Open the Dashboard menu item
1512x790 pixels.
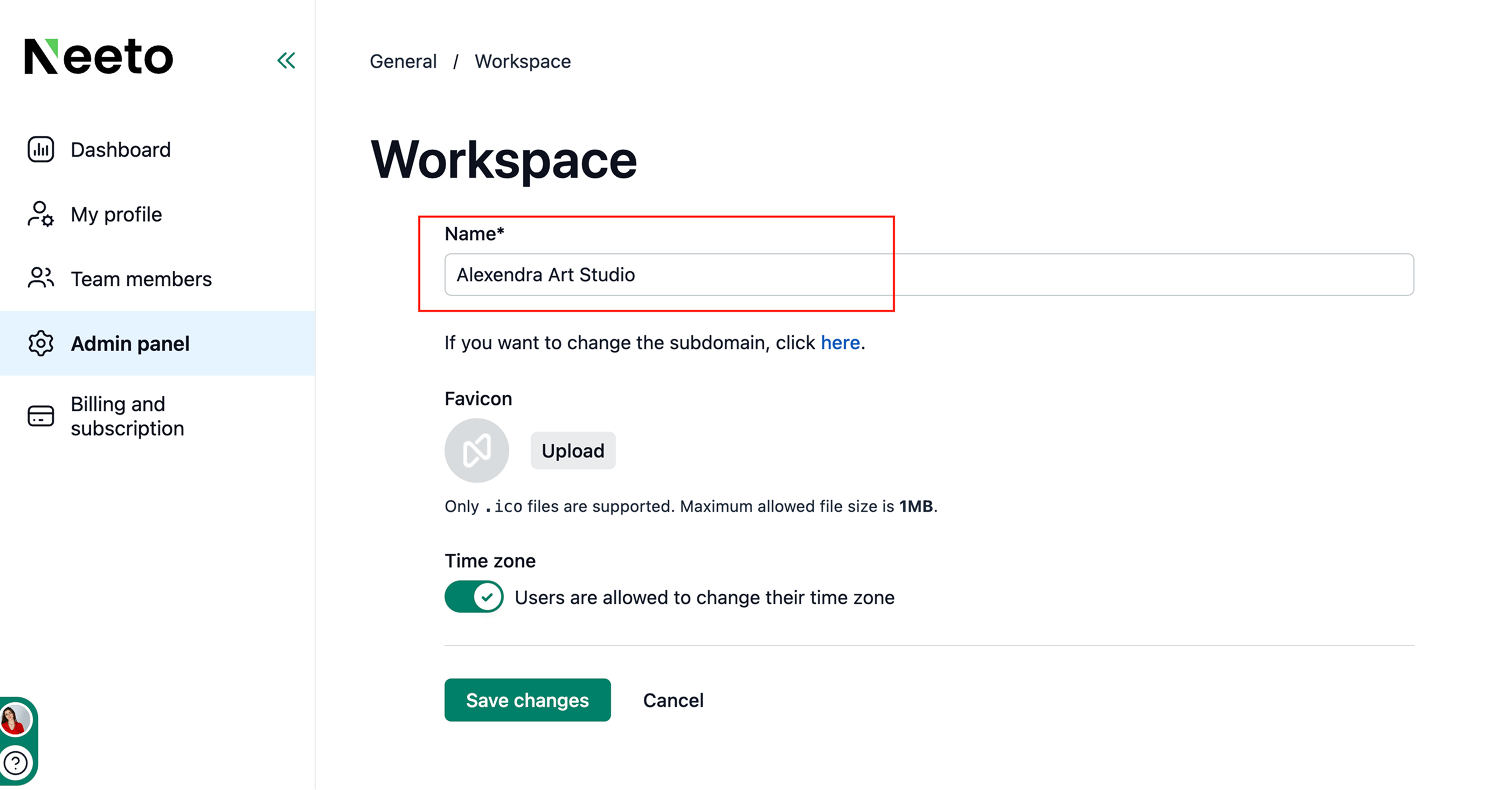click(x=120, y=150)
